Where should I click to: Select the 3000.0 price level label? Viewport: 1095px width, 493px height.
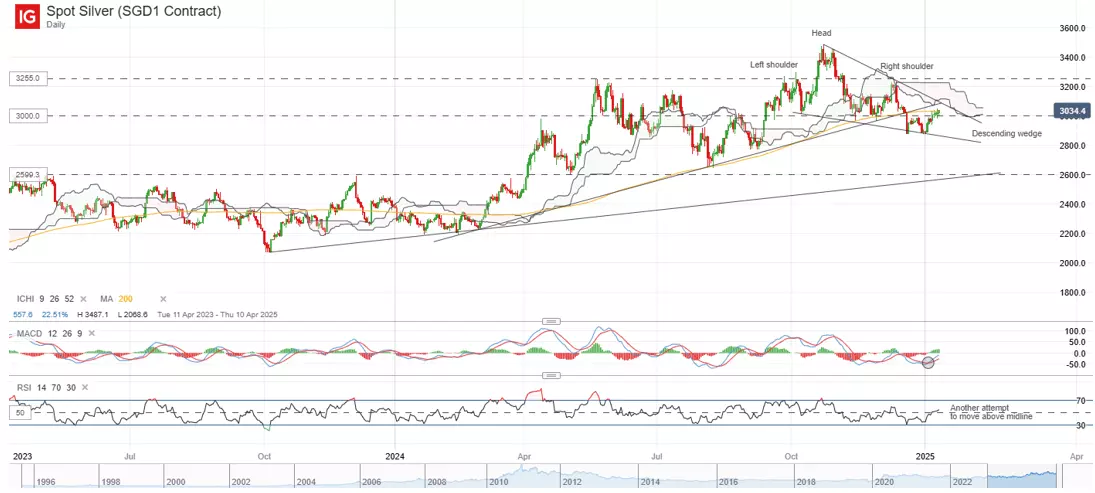25,116
